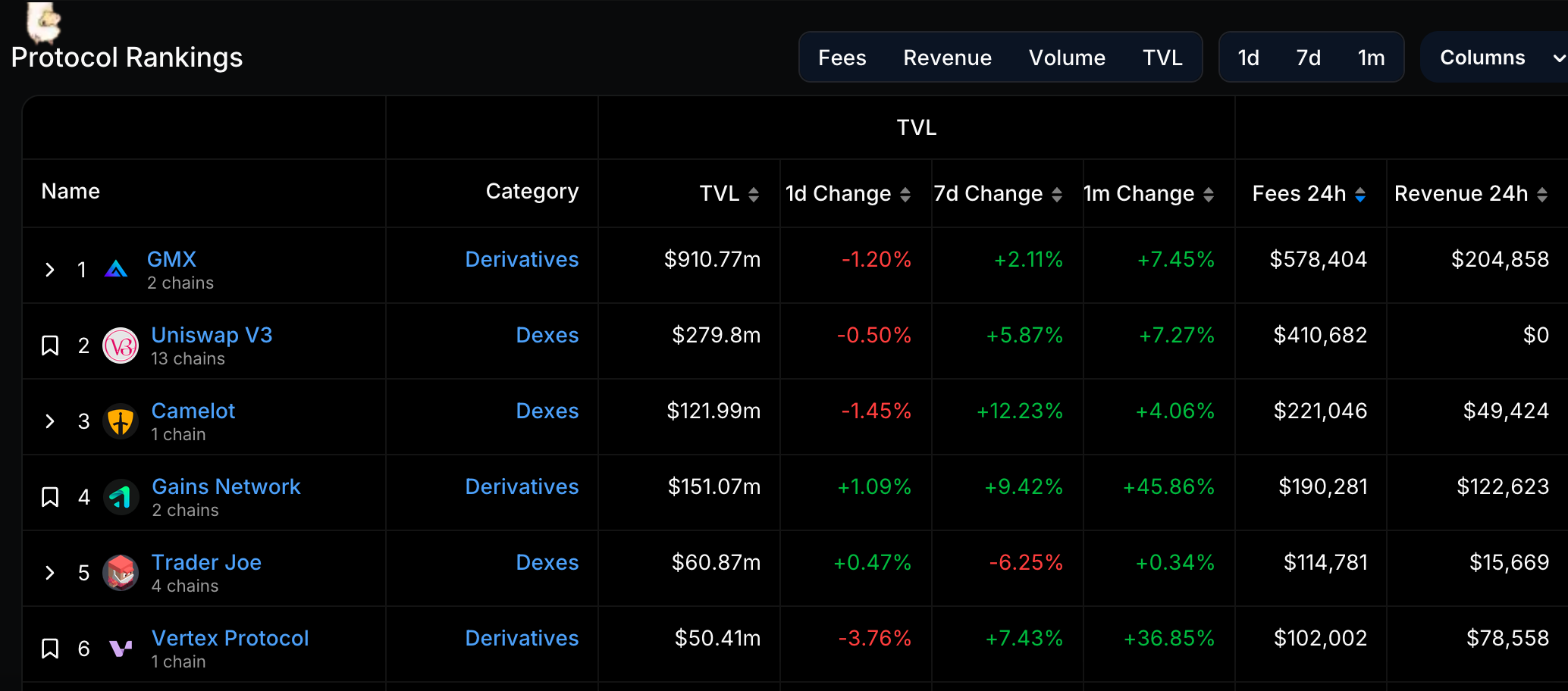Click the mascot image above Protocol Rankings
This screenshot has height=691, width=1568.
click(43, 22)
